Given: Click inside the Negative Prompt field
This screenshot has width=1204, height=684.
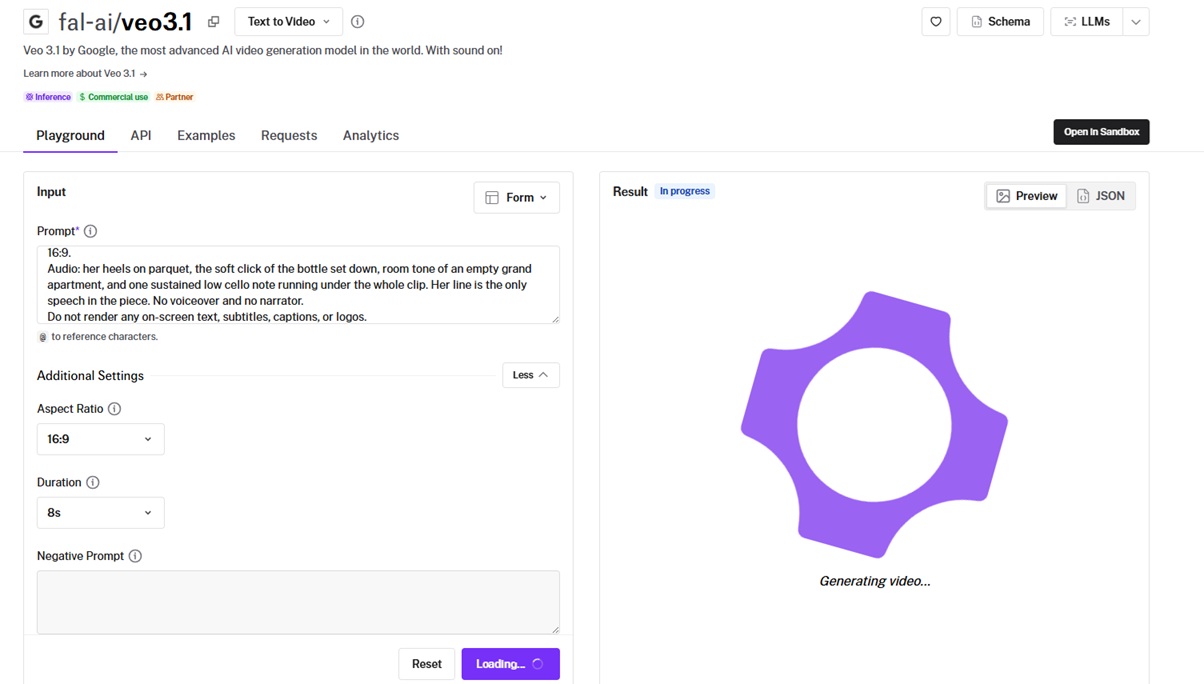Looking at the screenshot, I should pos(298,602).
